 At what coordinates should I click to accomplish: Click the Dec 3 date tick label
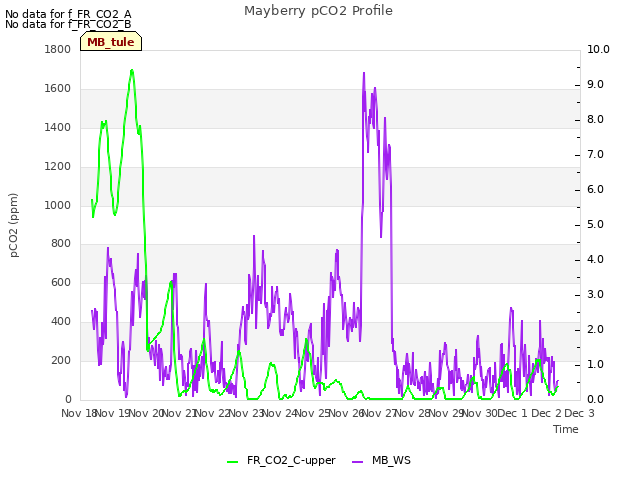(x=579, y=413)
